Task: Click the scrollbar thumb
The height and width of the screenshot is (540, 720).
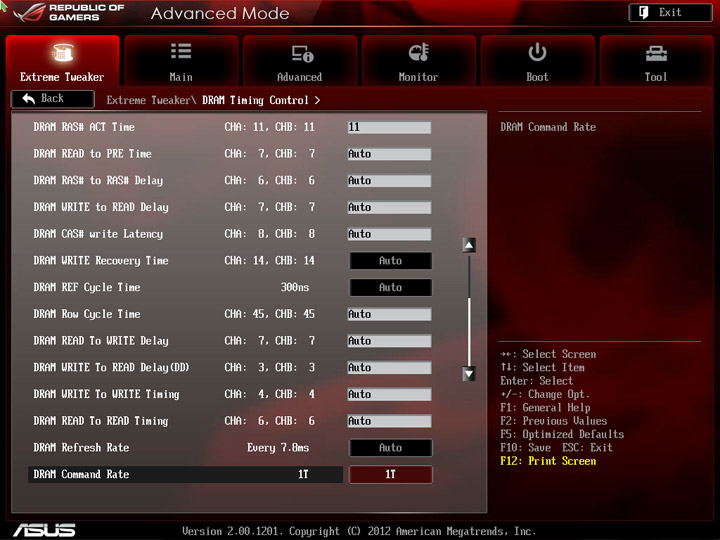Action: click(x=469, y=331)
